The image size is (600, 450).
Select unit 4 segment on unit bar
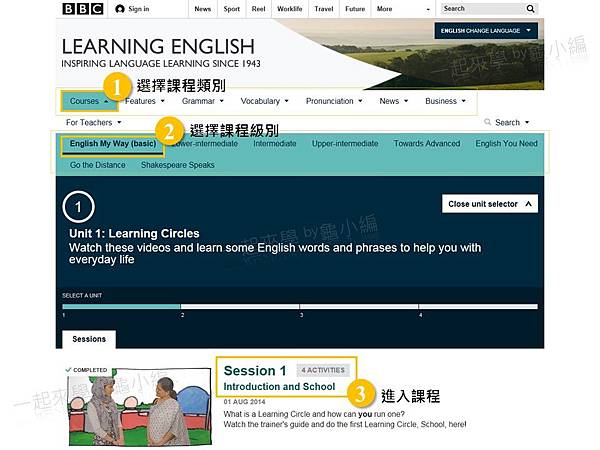coord(478,307)
